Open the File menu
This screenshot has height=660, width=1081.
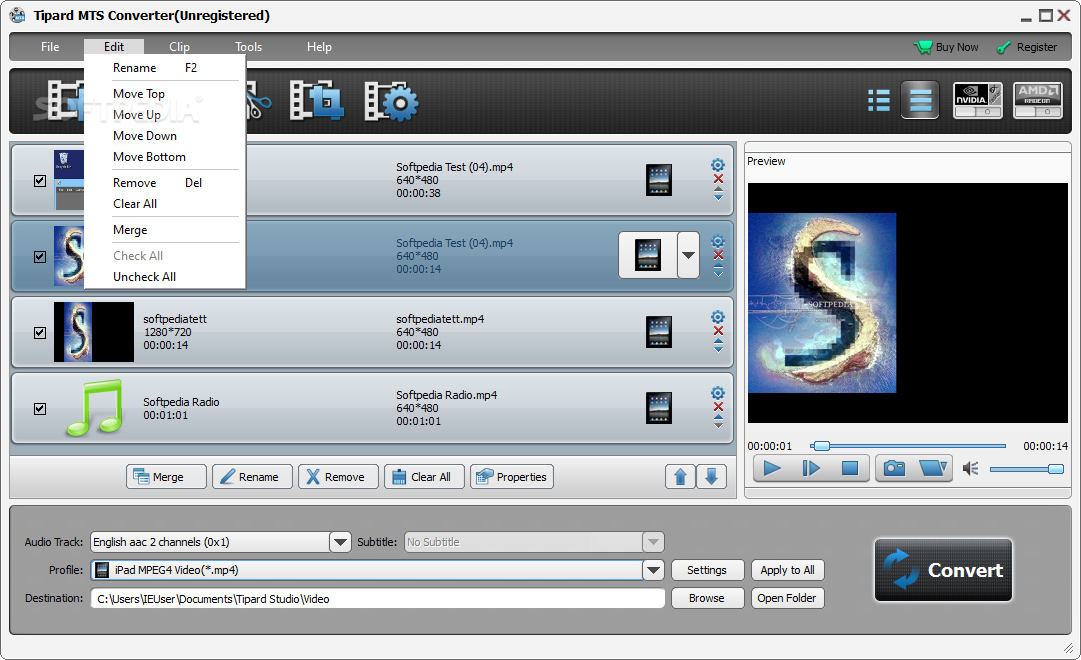click(50, 47)
